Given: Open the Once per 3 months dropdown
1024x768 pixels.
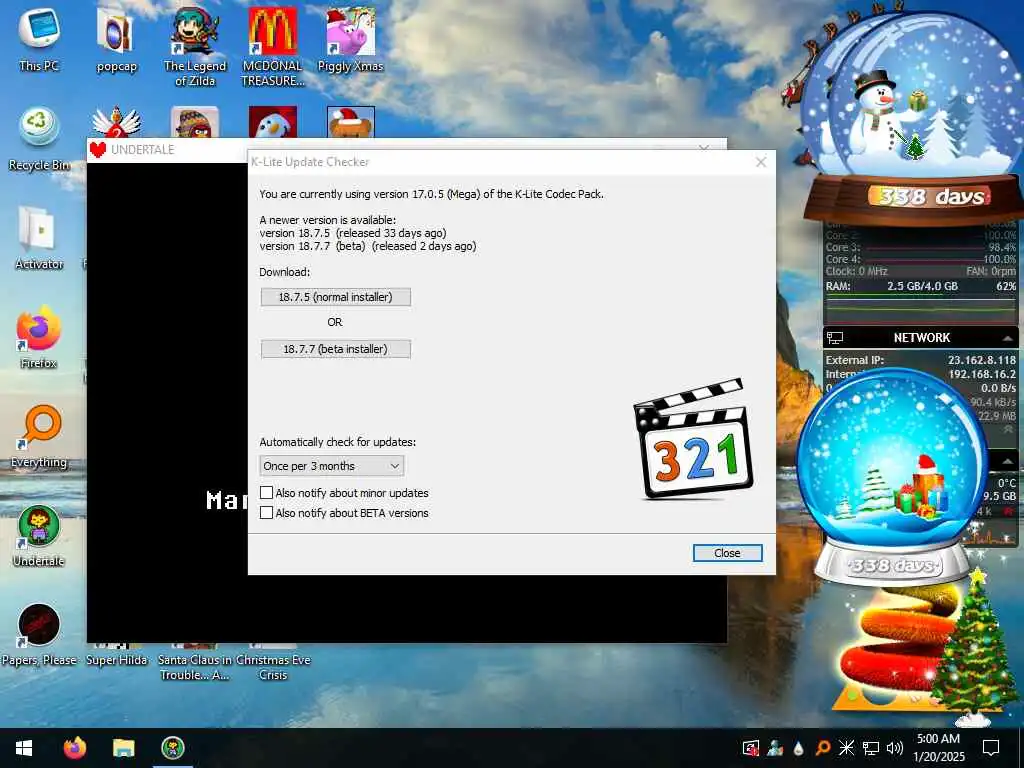Looking at the screenshot, I should [332, 466].
